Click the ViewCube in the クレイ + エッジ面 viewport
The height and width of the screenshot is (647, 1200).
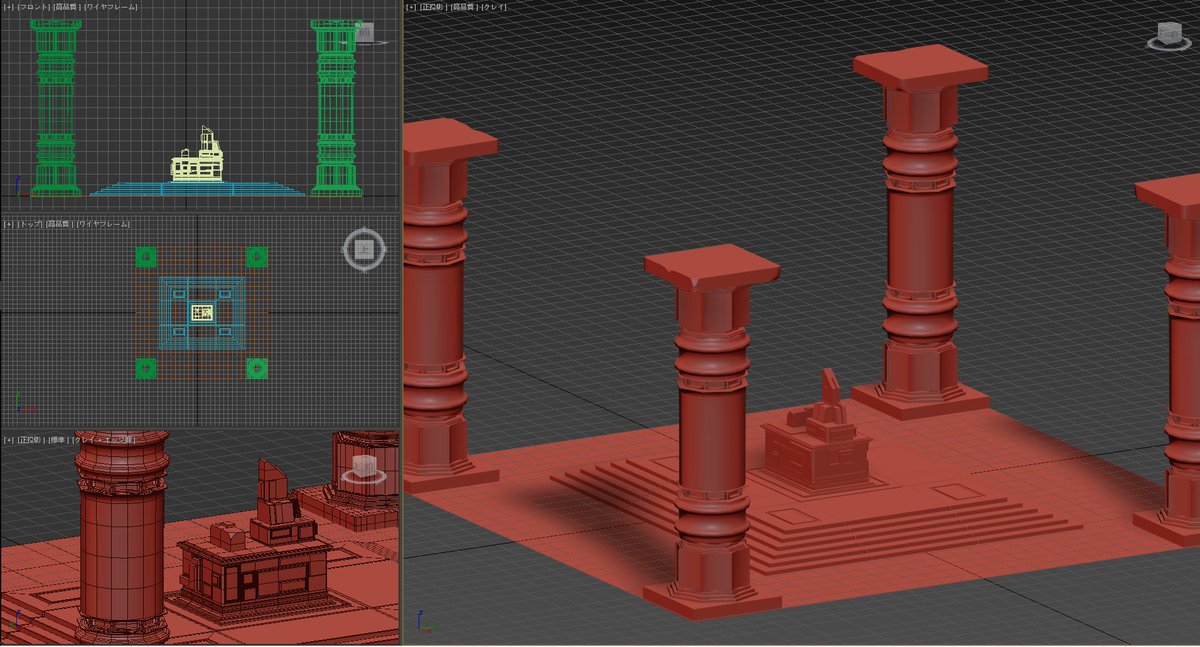coord(362,468)
